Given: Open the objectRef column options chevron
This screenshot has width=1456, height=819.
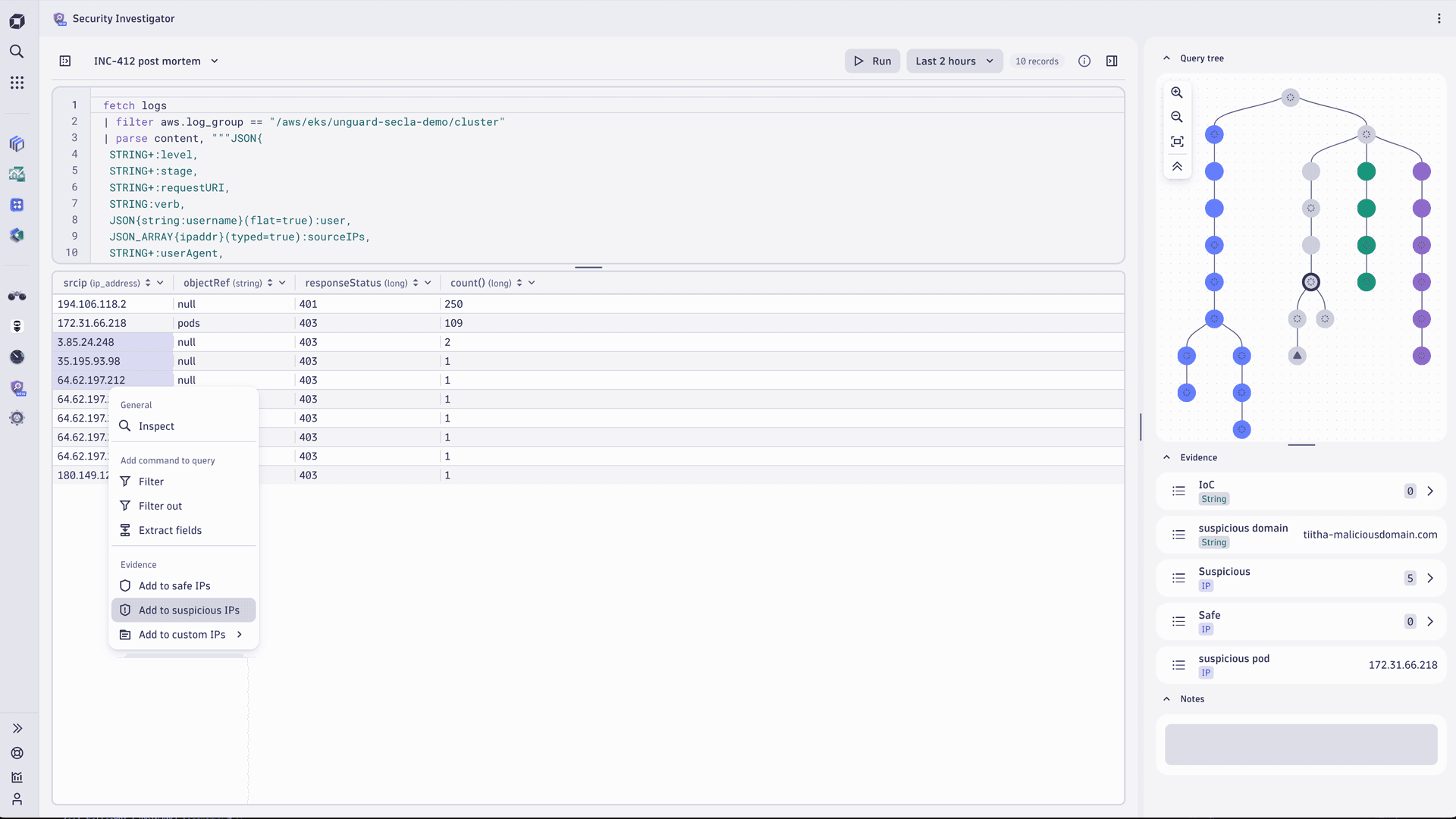Looking at the screenshot, I should (282, 283).
